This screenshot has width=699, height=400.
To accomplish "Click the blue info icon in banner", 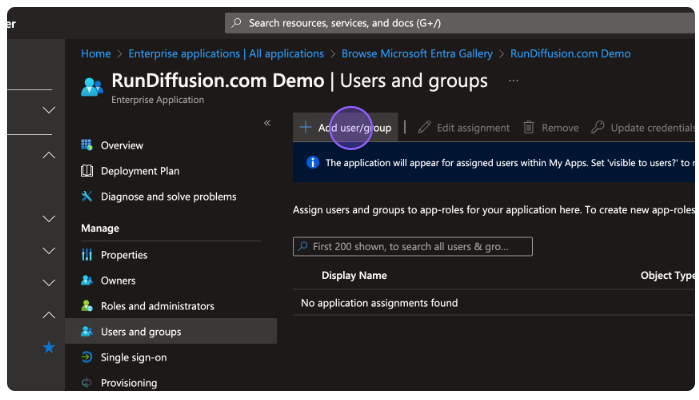I will click(x=312, y=162).
